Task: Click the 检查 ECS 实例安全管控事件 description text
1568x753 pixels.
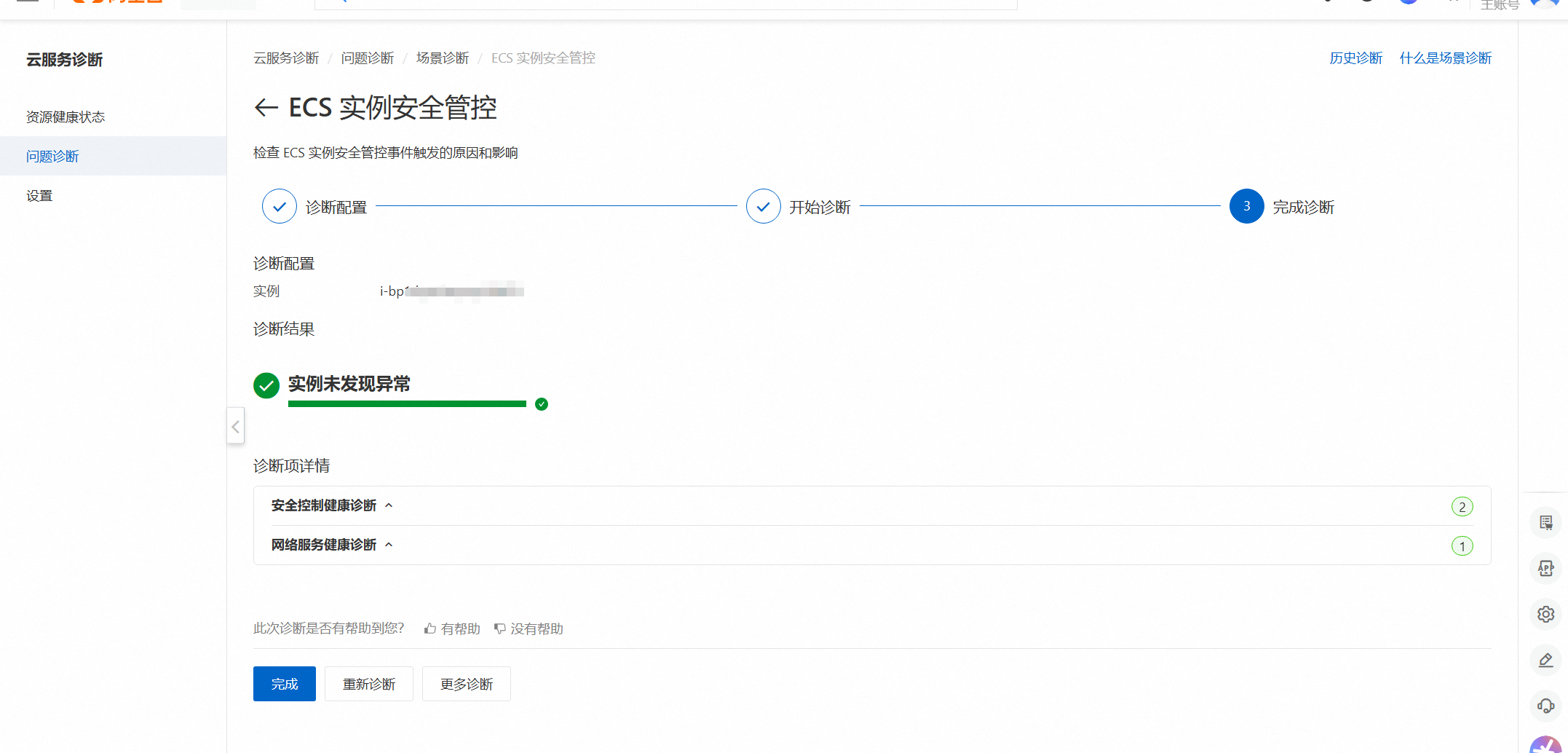Action: (386, 152)
